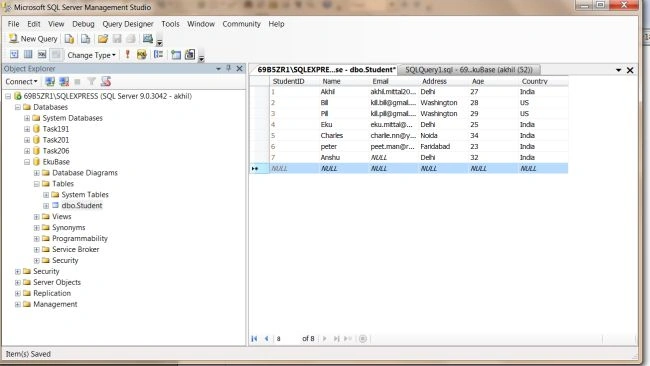Click the Refresh icon in Object Explorer toolbar
This screenshot has height=366, width=650.
tap(106, 82)
